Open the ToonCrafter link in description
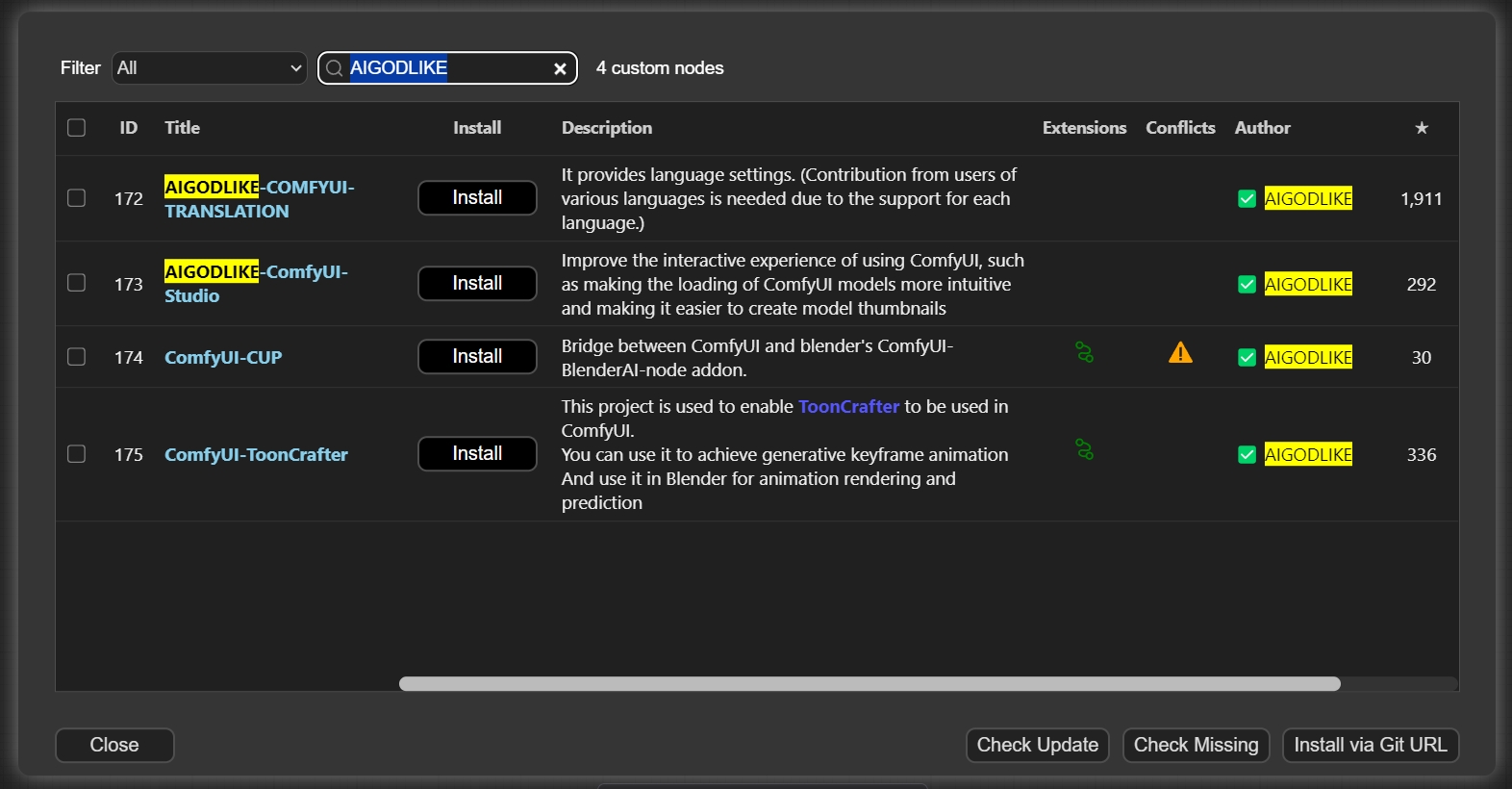Viewport: 1512px width, 789px height. (848, 407)
